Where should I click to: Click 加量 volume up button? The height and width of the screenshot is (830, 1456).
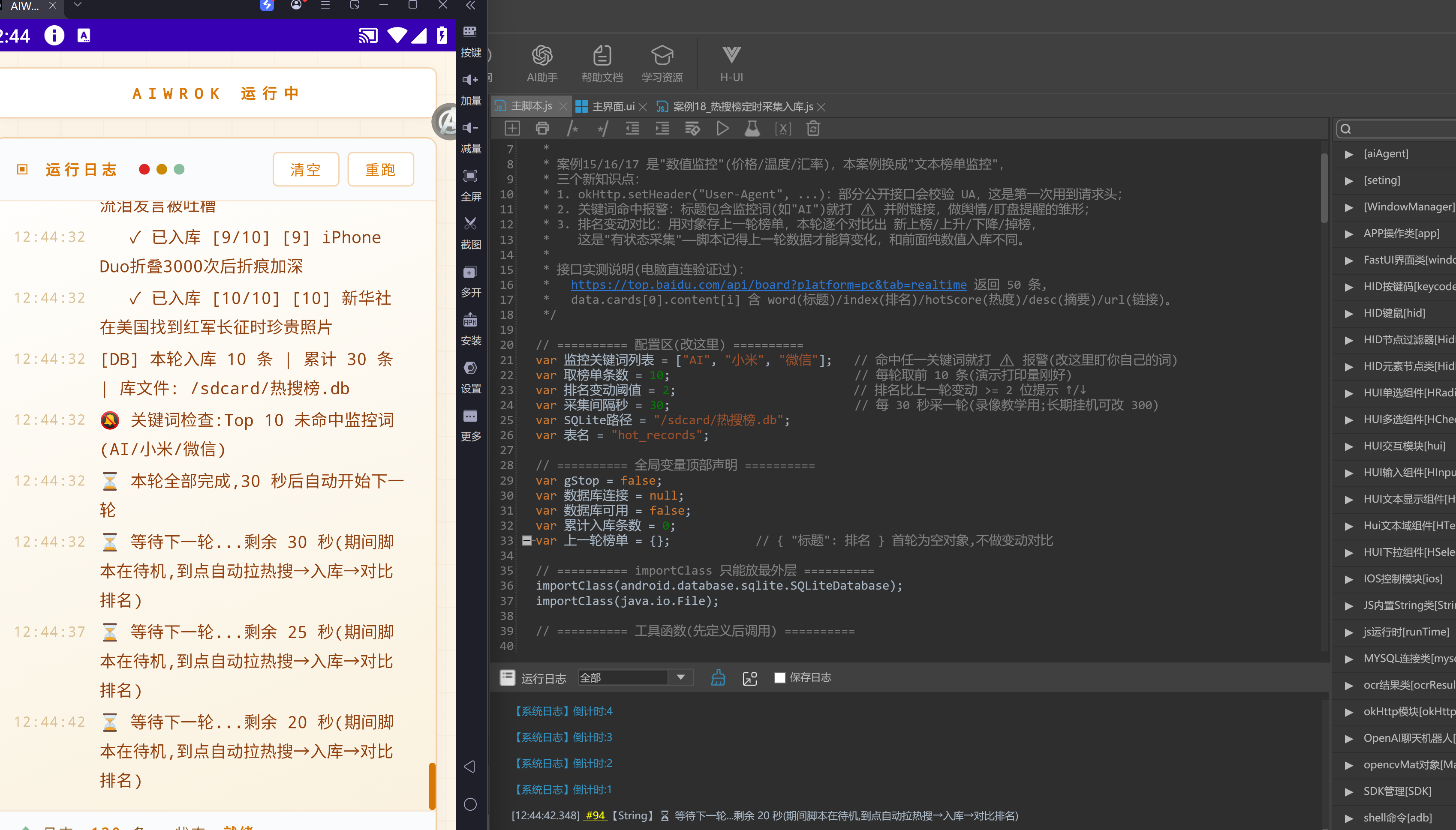coord(470,89)
